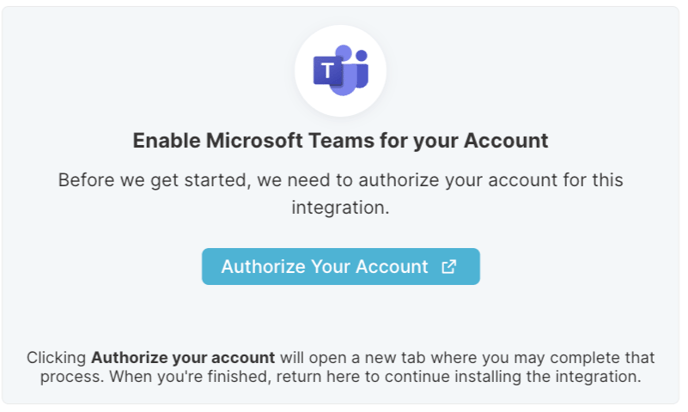
Task: Click the purple T tile in Teams logo
Action: (328, 70)
